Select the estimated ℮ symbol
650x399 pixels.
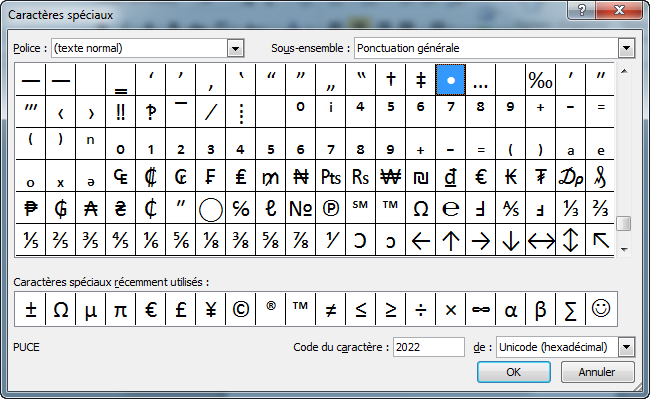click(x=451, y=208)
